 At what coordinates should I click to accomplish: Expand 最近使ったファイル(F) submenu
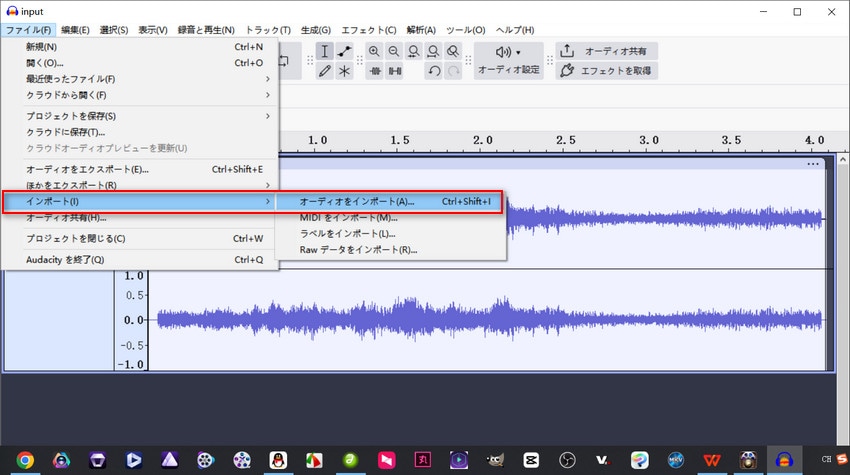tap(140, 79)
